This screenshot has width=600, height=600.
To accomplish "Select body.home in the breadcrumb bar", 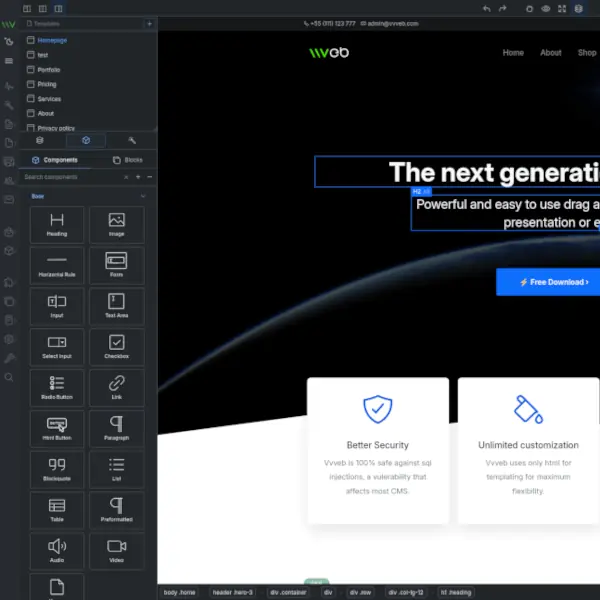I will [179, 592].
